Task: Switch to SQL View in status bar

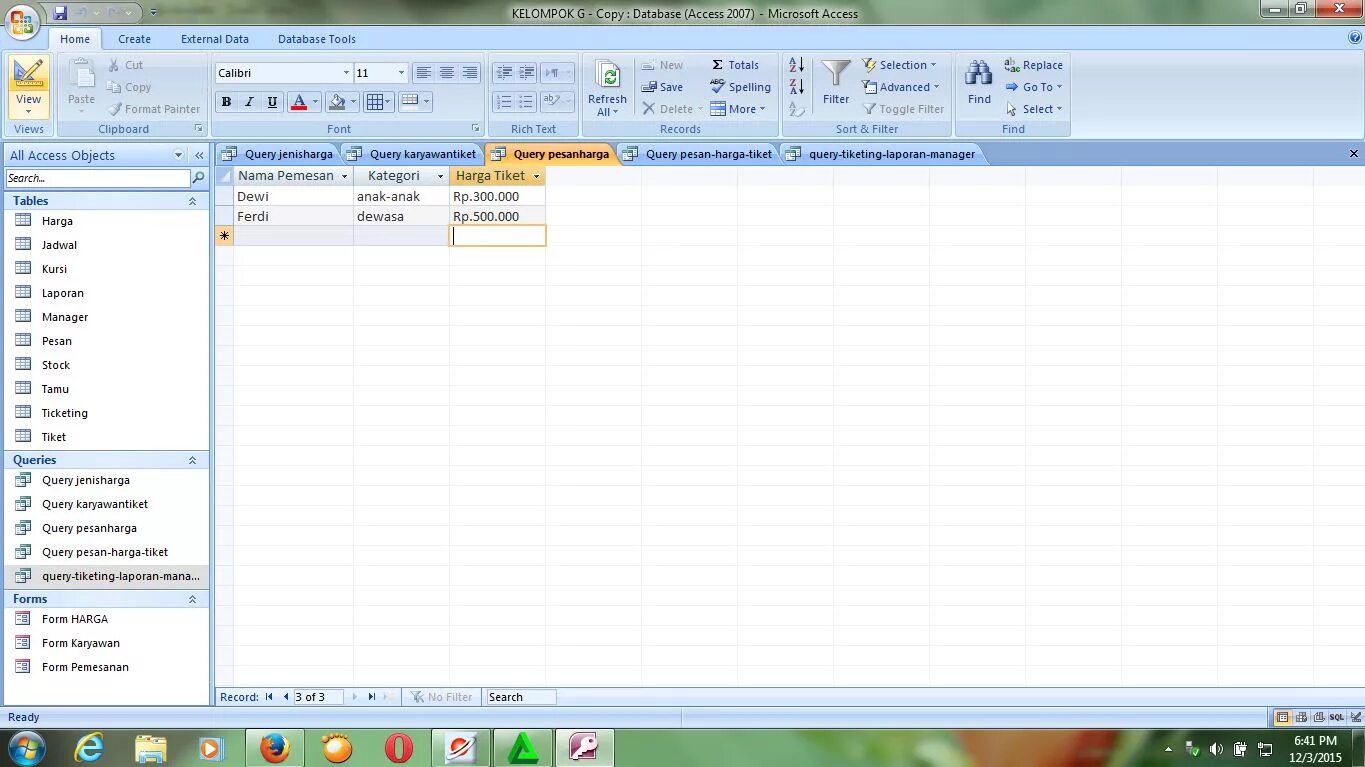Action: click(x=1336, y=717)
